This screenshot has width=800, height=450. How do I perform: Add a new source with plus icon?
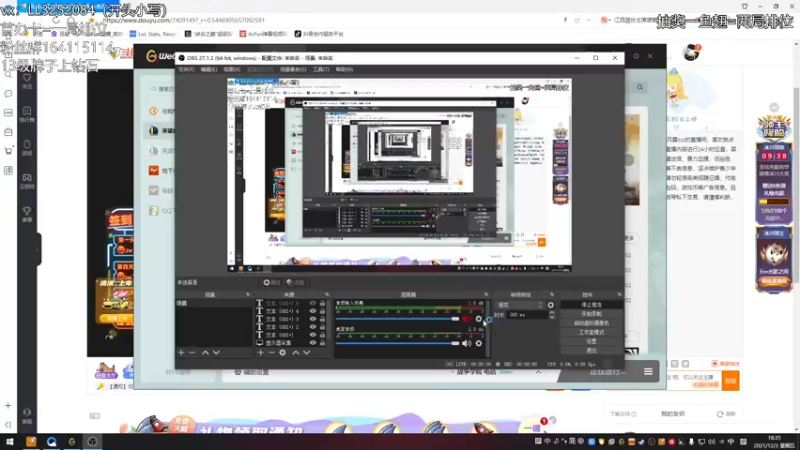pos(261,353)
